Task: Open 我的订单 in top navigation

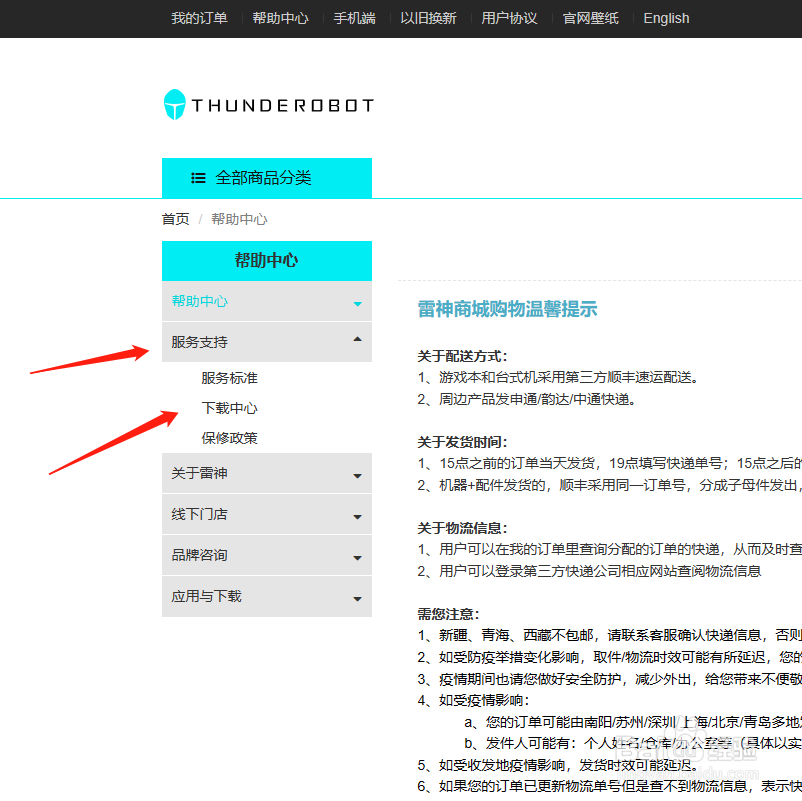Action: tap(199, 18)
